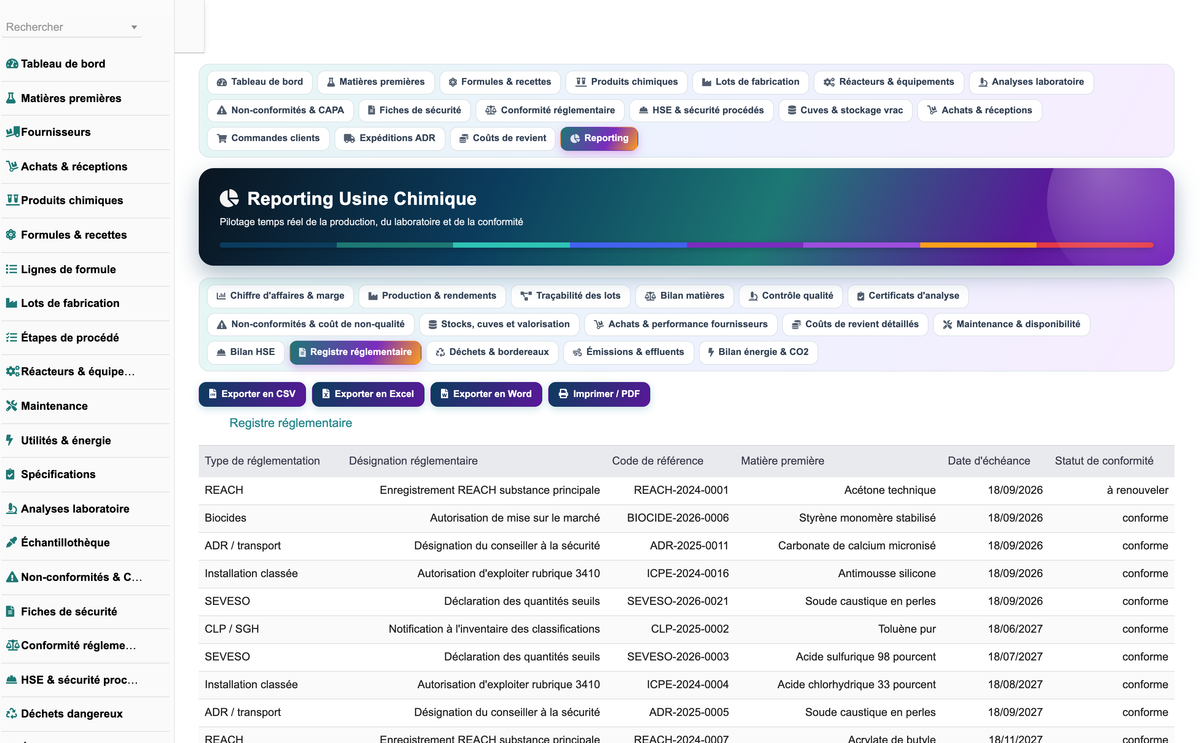1200x743 pixels.
Task: Open the Expéditions ADR tab
Action: pos(390,138)
